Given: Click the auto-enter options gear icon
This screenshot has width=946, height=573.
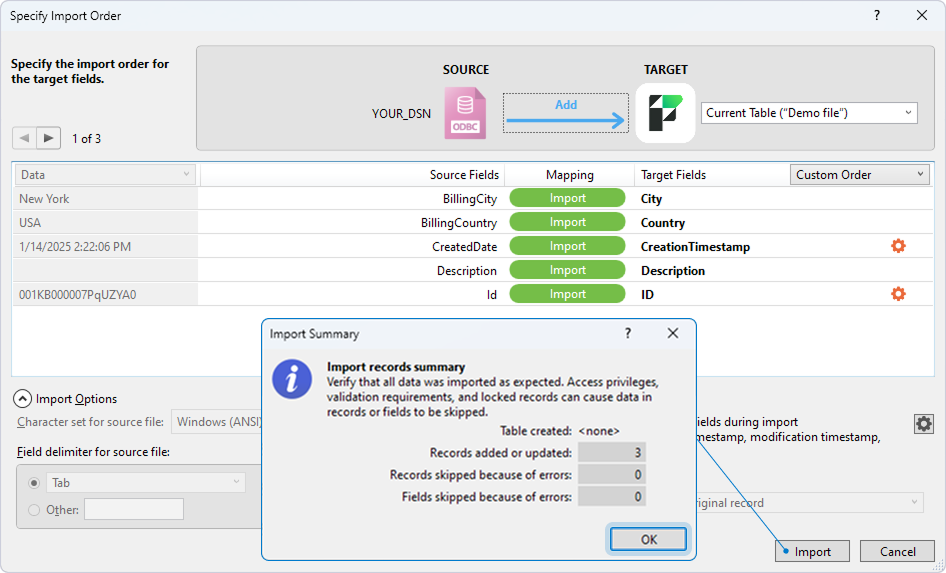Looking at the screenshot, I should (924, 424).
